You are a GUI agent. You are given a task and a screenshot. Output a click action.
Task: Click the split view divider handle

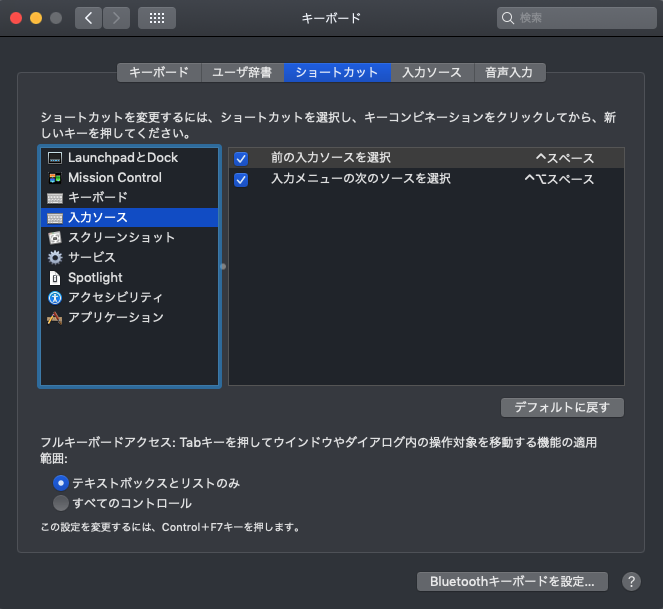(x=223, y=266)
